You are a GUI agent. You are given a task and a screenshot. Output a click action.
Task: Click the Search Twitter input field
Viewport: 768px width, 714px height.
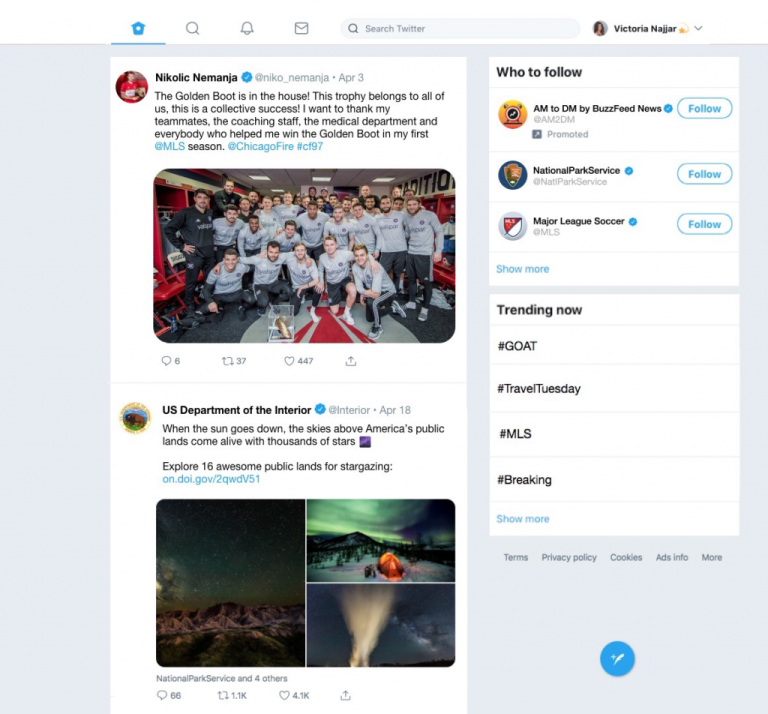460,28
